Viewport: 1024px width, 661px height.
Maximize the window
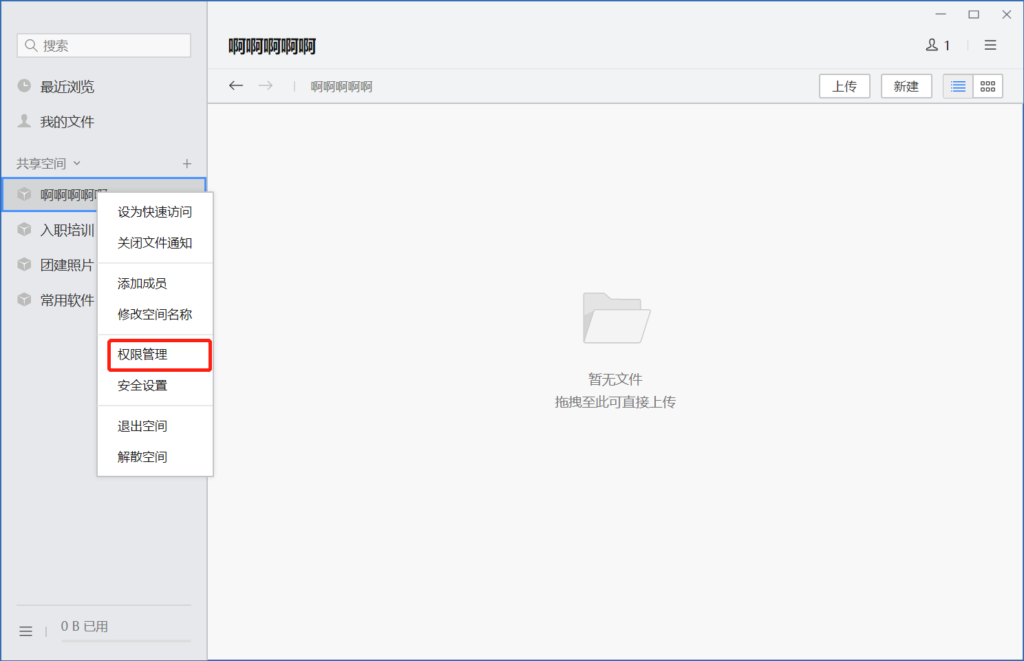pyautogui.click(x=974, y=14)
